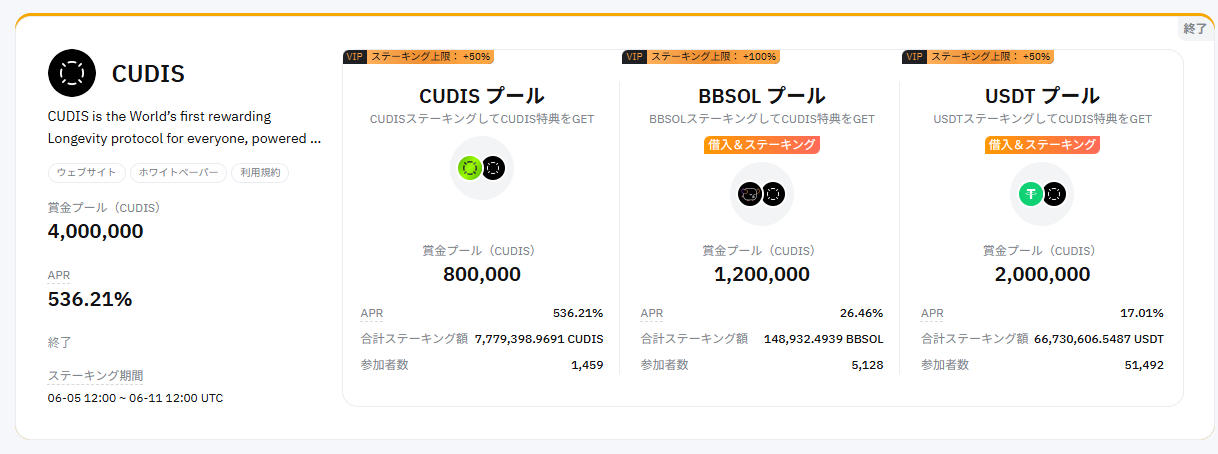
Task: Click the truncated CUDIS description text
Action: pos(185,128)
